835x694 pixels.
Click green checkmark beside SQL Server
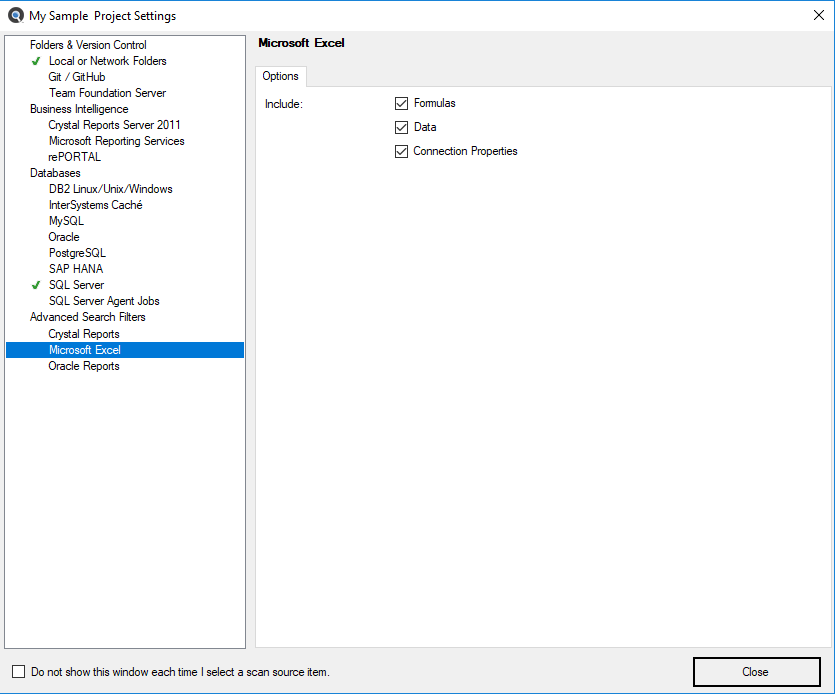pos(36,285)
